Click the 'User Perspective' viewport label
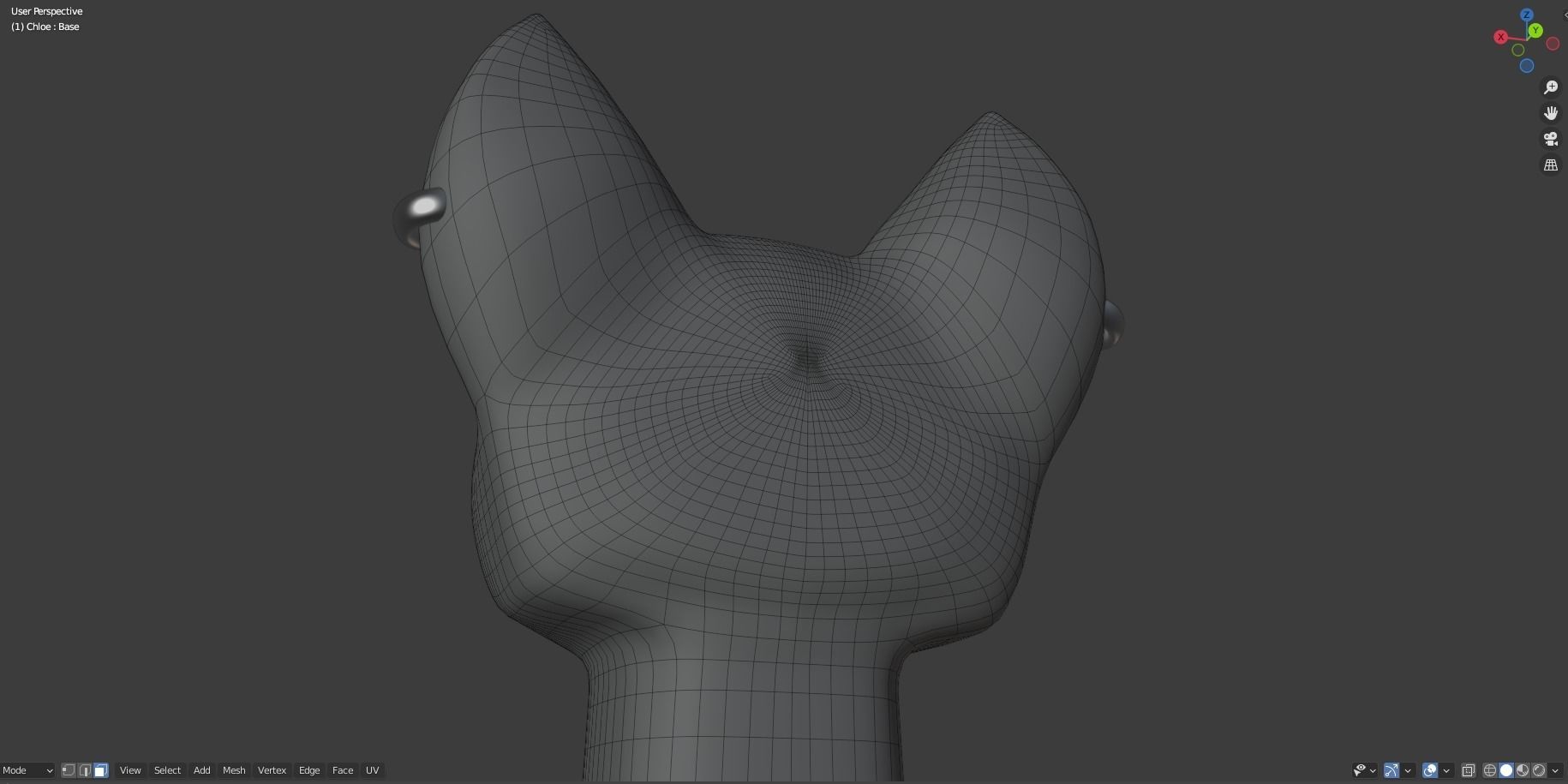Screen dimensions: 1568x784 [47, 11]
